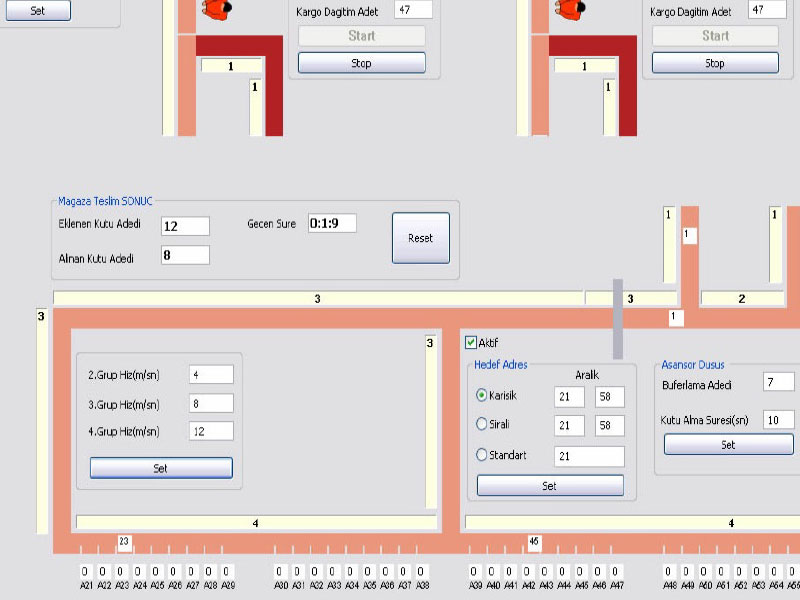Click the A21 counter box
Viewport: 800px width, 600px height.
pyautogui.click(x=86, y=572)
